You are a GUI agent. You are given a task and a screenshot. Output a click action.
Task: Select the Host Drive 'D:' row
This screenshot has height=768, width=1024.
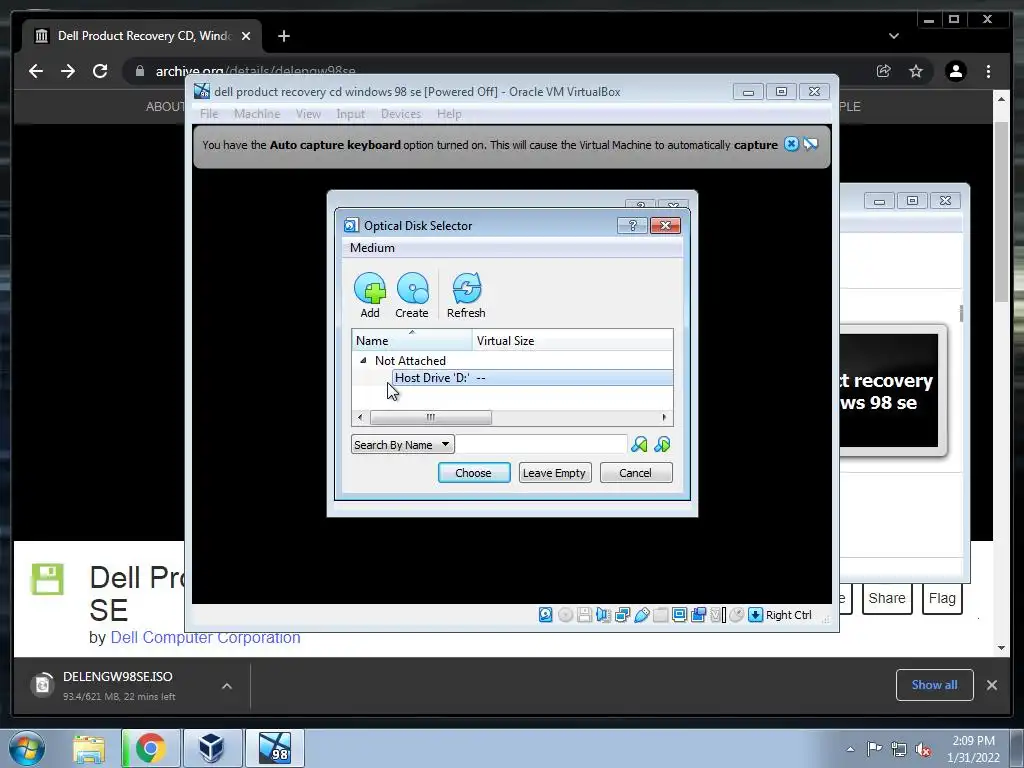[x=532, y=377]
